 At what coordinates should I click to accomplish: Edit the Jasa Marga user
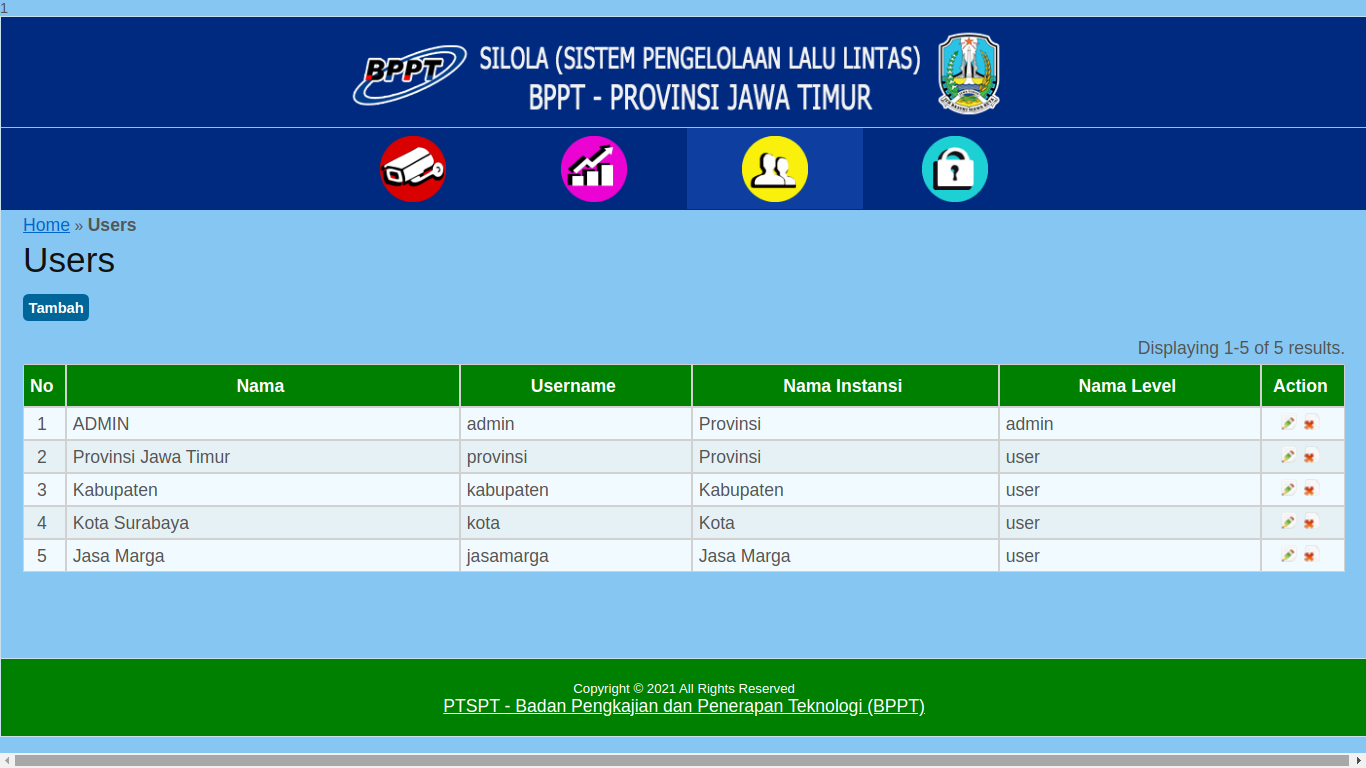click(1288, 555)
